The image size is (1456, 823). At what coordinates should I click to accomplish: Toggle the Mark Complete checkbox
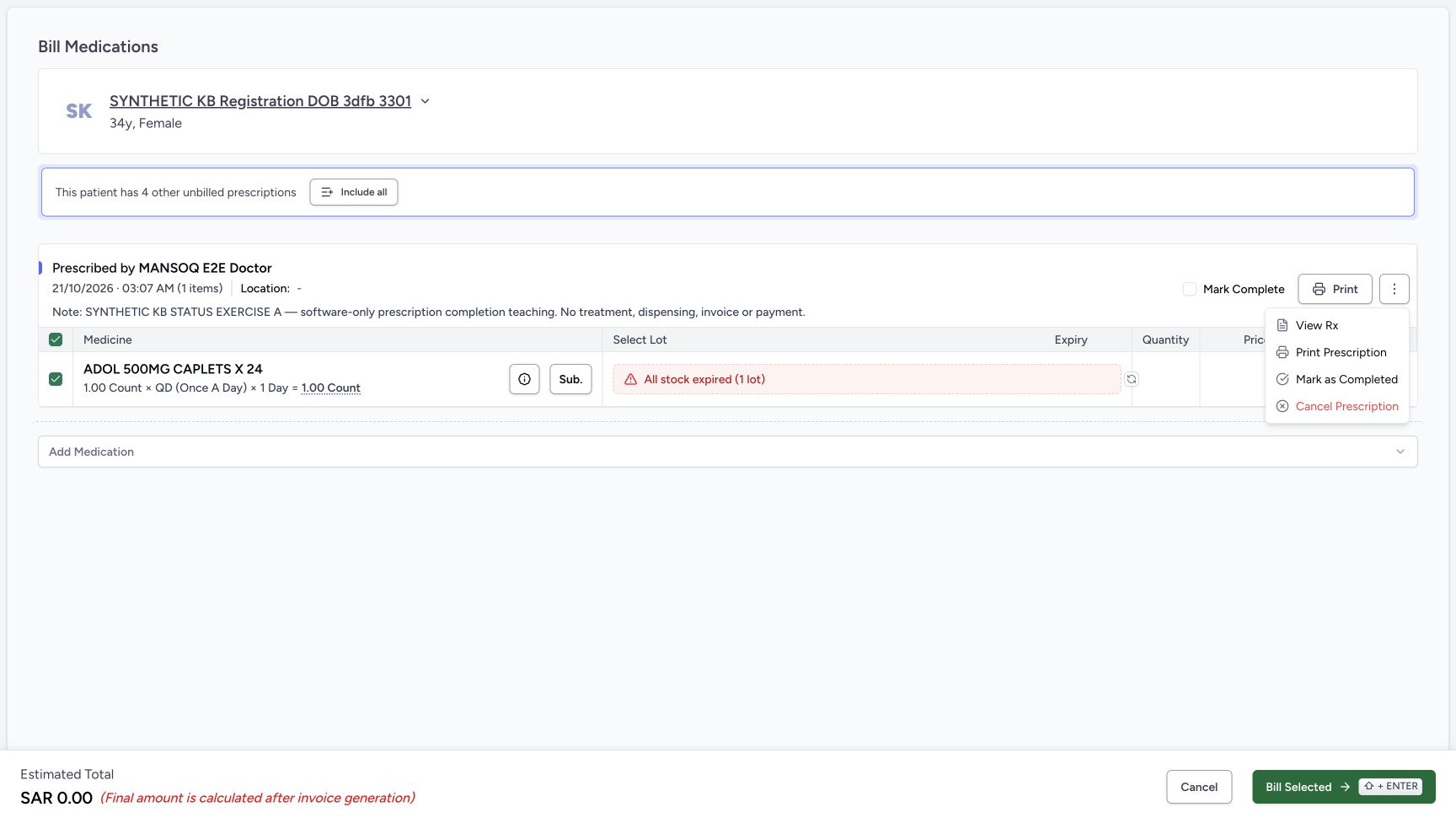1190,289
